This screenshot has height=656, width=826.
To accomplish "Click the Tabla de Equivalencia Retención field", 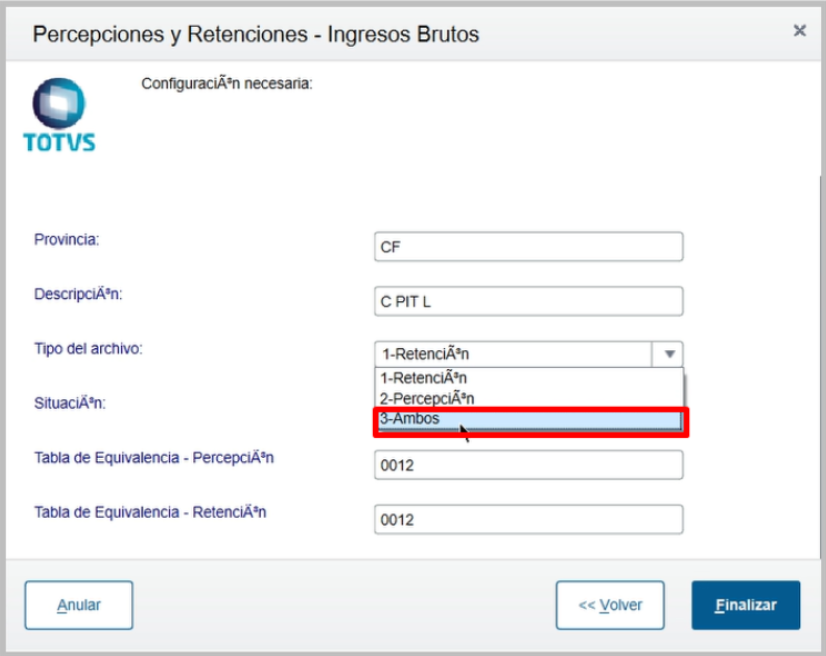I will click(x=528, y=519).
